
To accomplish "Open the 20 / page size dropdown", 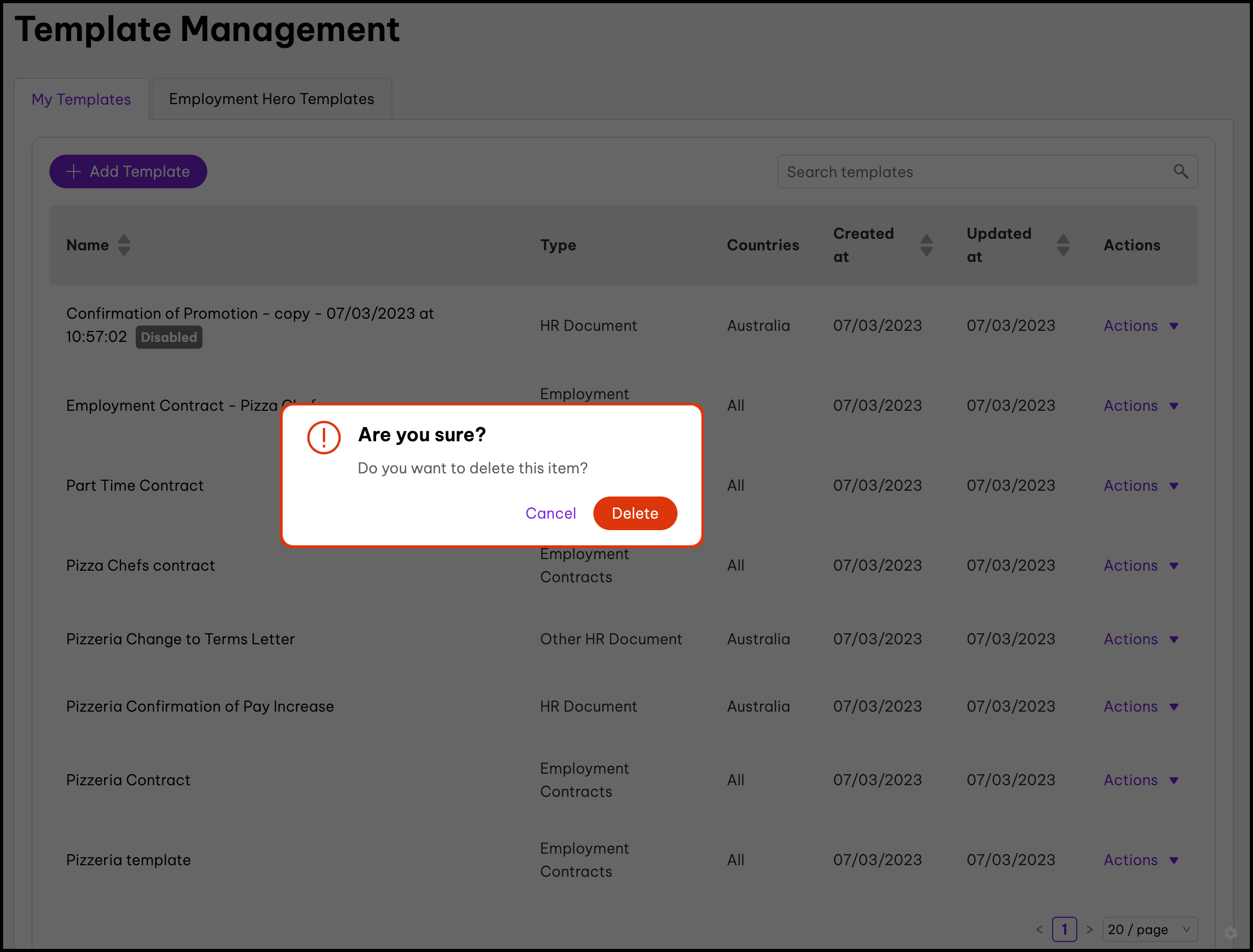I will tap(1149, 929).
